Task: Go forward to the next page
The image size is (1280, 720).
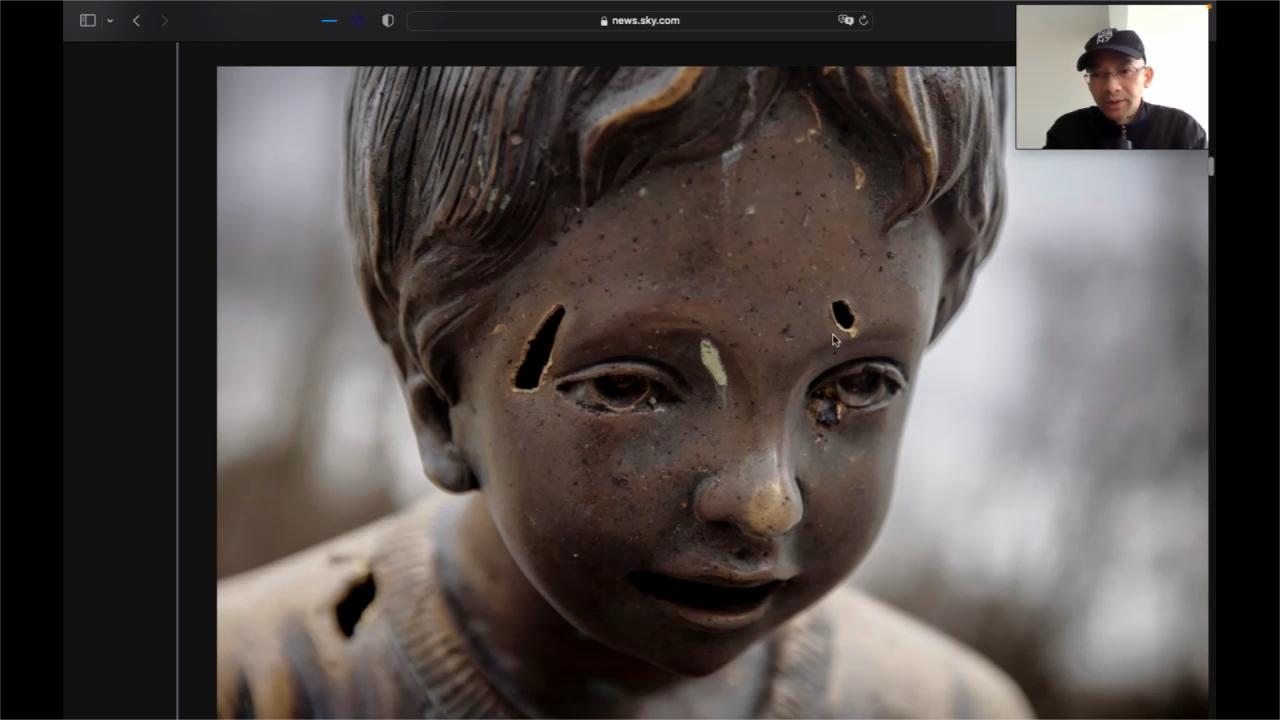Action: coord(165,20)
